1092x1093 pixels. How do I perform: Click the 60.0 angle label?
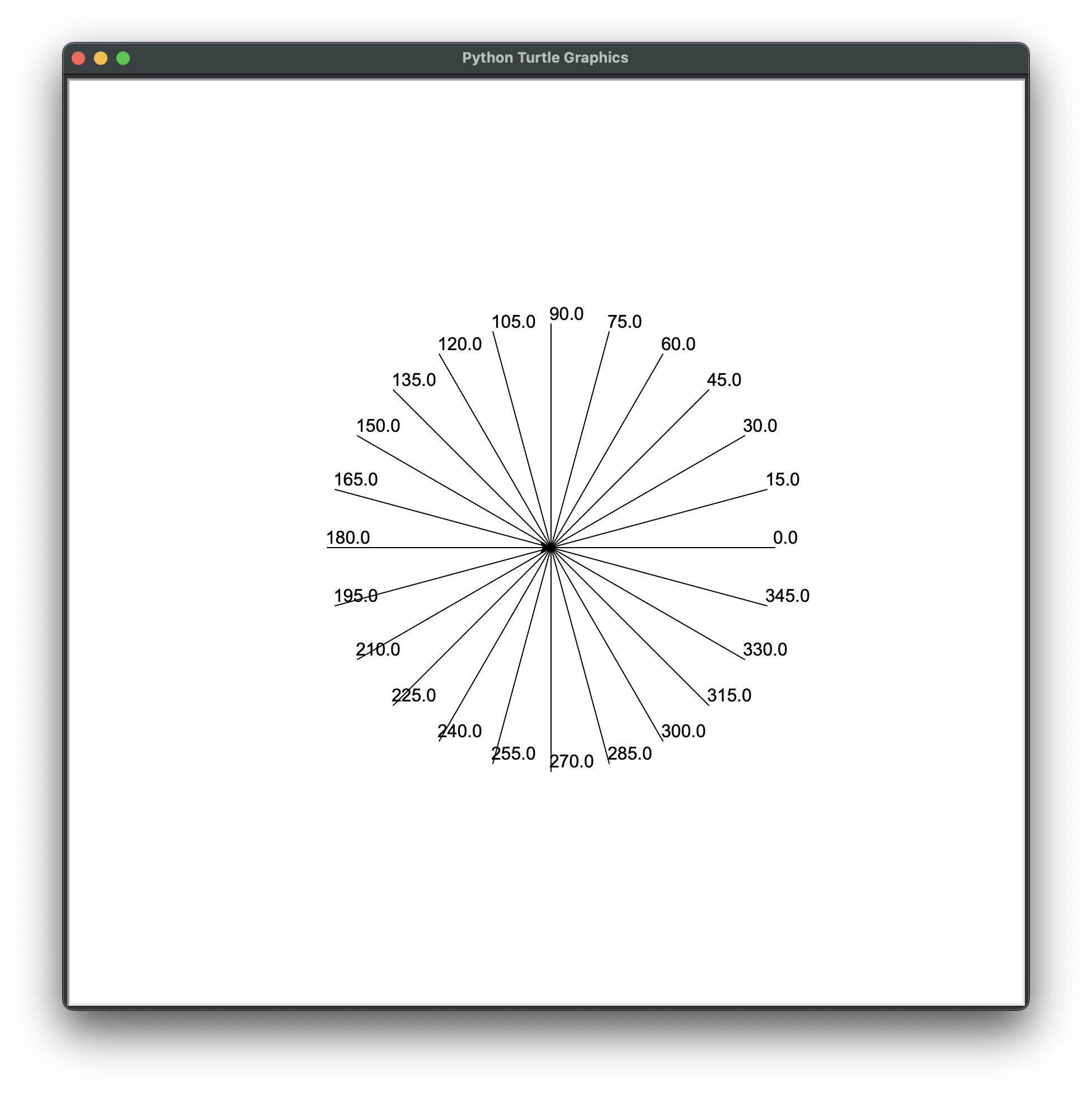coord(678,344)
